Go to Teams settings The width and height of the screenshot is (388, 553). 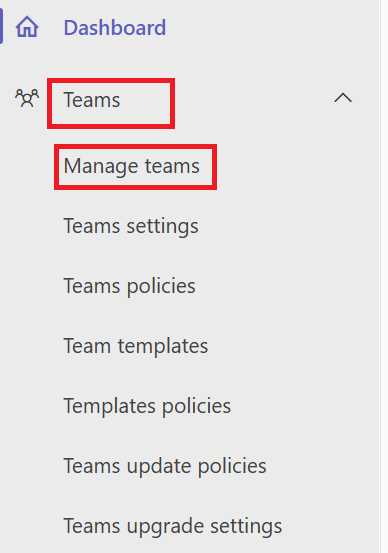point(131,226)
